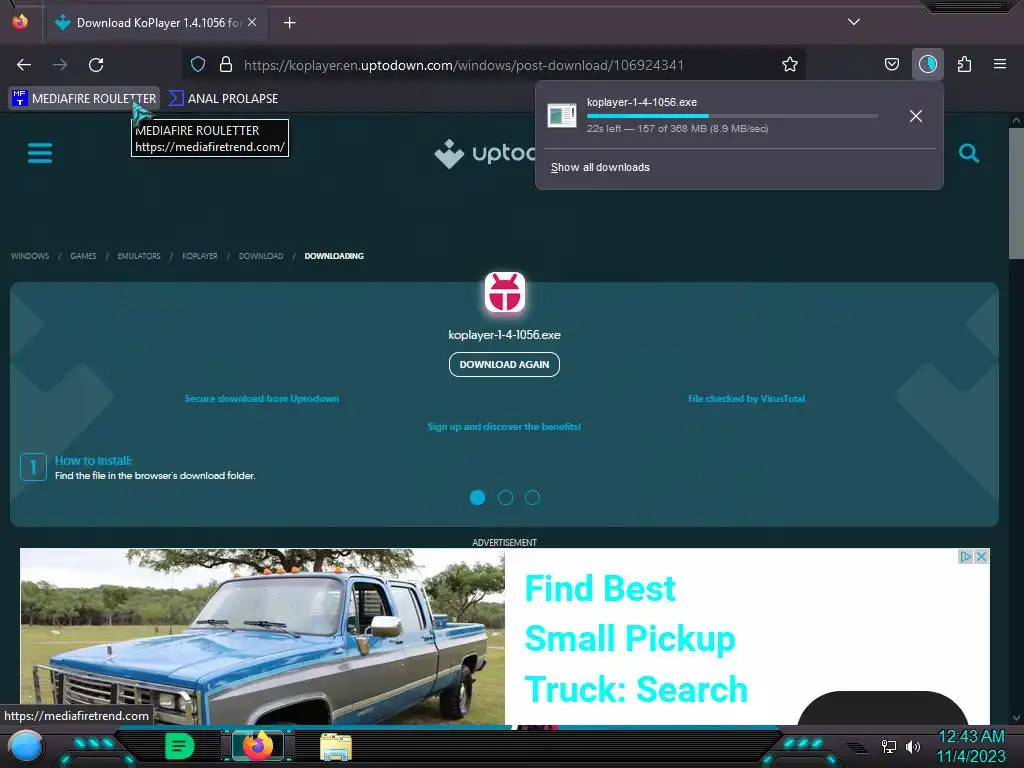Click Sign up and discover the benefits
1024x768 pixels.
tap(504, 426)
